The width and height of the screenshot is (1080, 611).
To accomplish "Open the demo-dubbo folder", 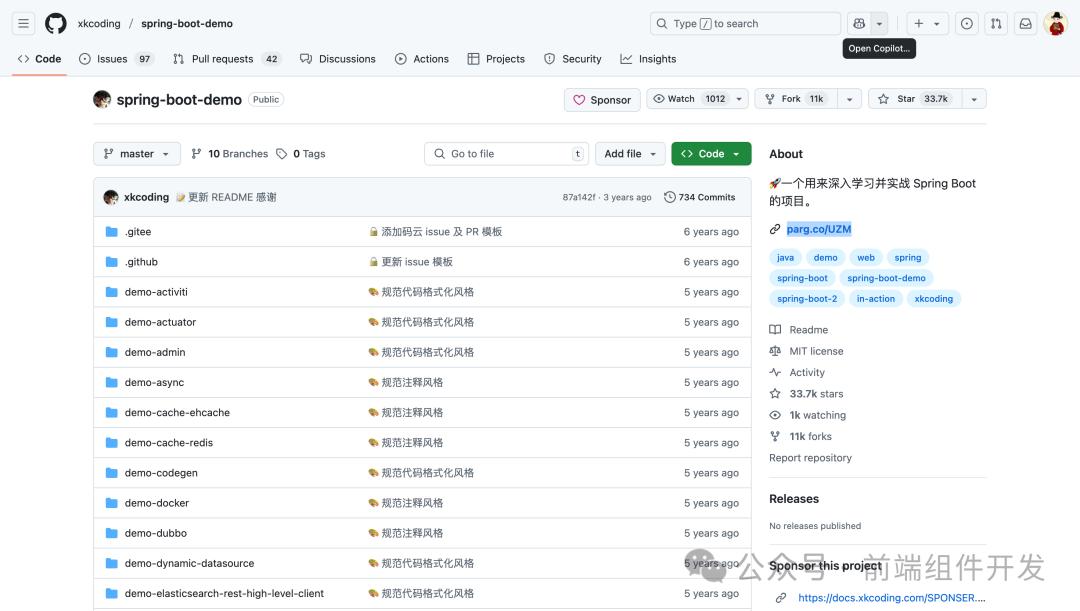I will [156, 533].
